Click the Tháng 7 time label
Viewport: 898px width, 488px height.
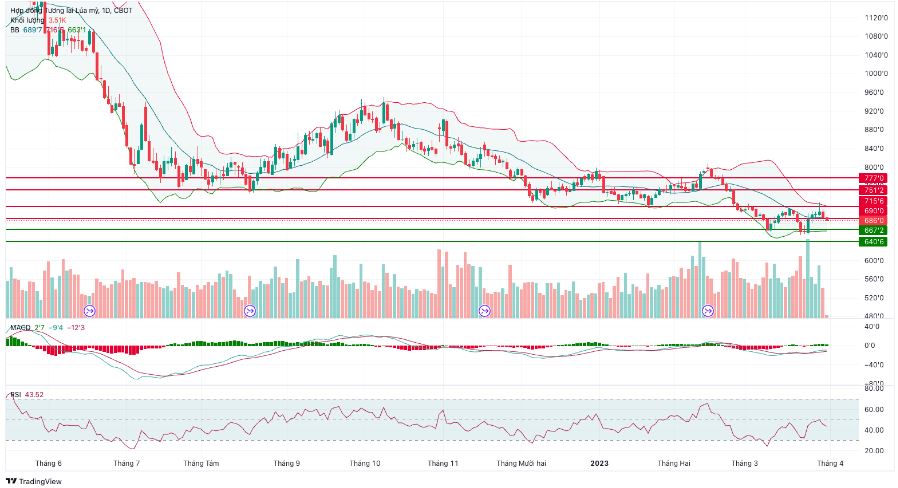coord(127,463)
